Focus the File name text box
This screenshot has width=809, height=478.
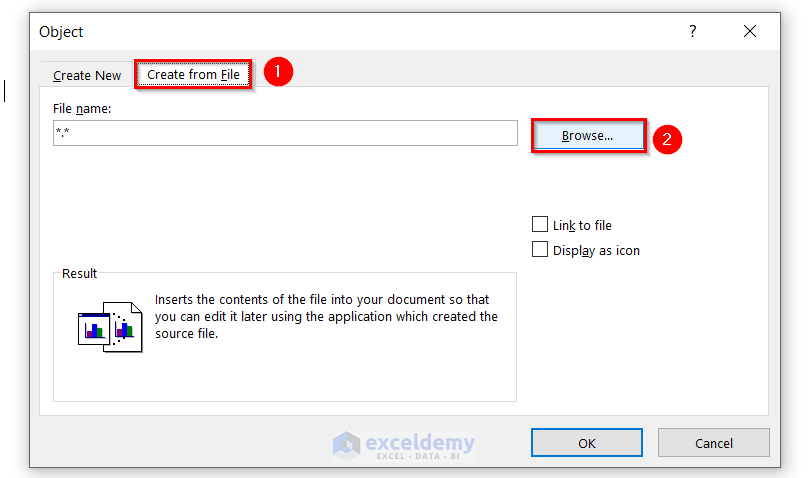285,133
